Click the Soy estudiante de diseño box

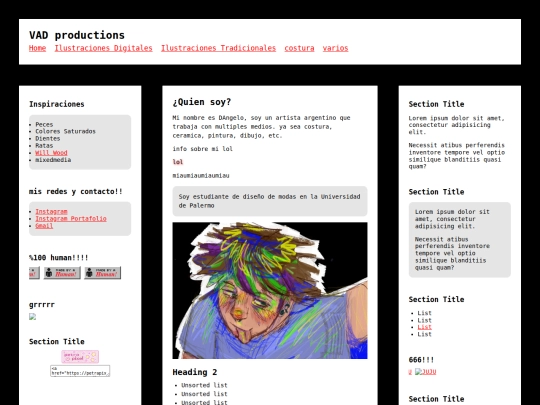[x=270, y=201]
